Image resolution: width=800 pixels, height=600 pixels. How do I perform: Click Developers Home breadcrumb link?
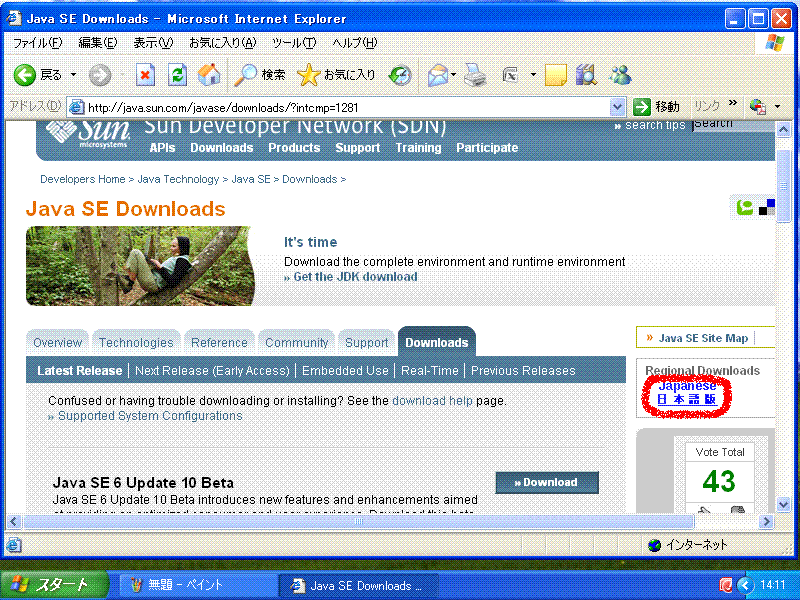(83, 179)
